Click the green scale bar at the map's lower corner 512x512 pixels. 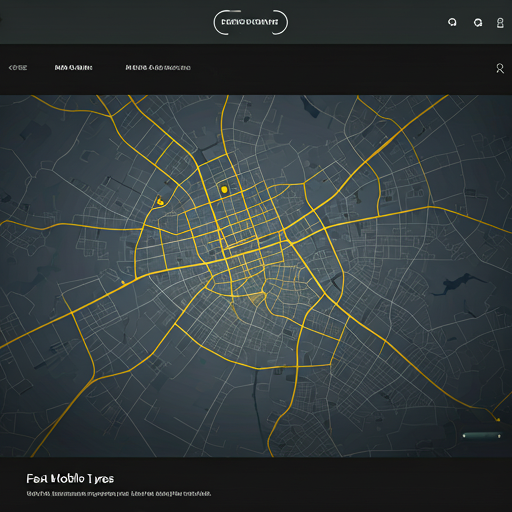point(482,435)
